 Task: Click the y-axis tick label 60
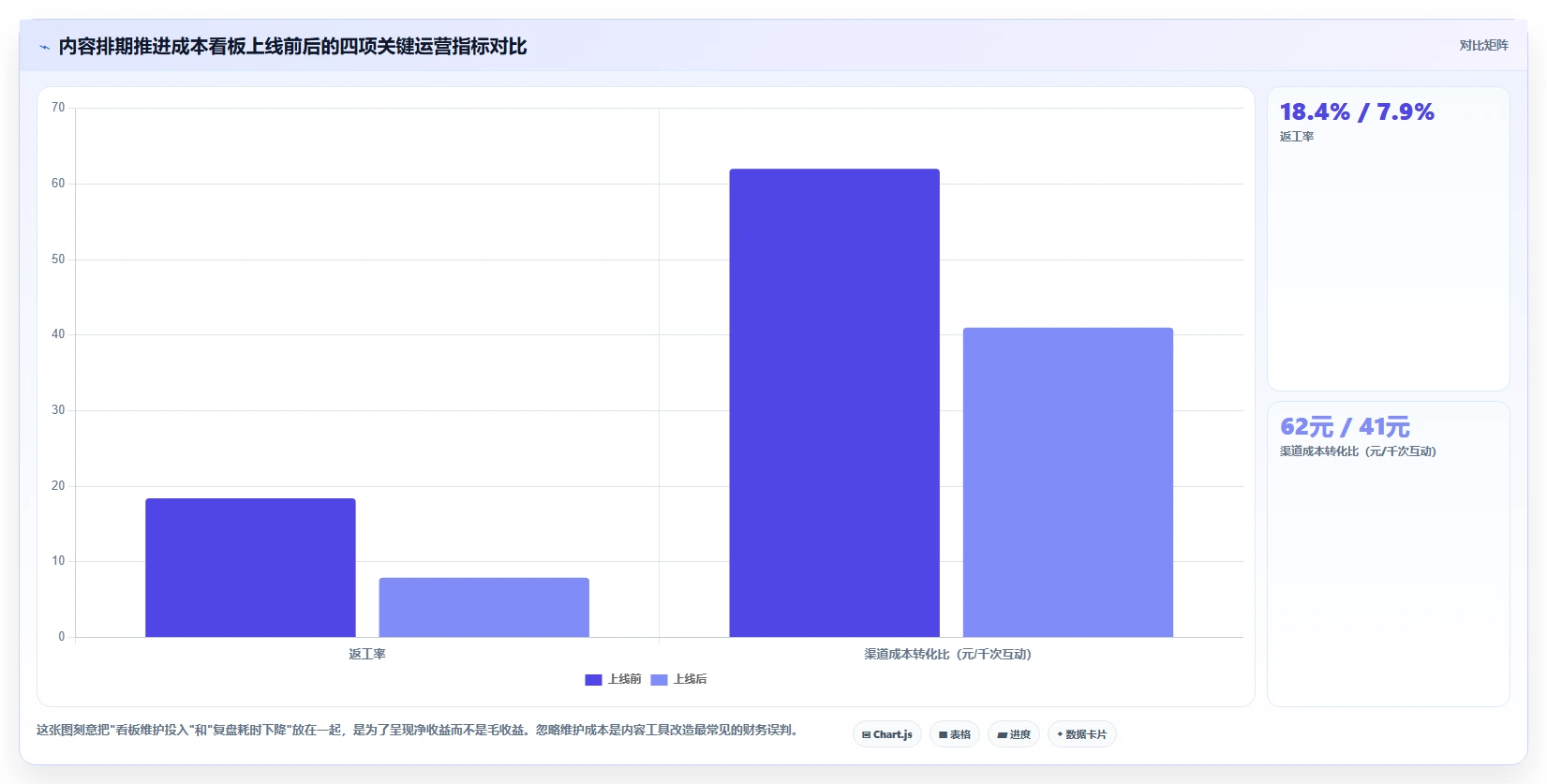click(58, 184)
